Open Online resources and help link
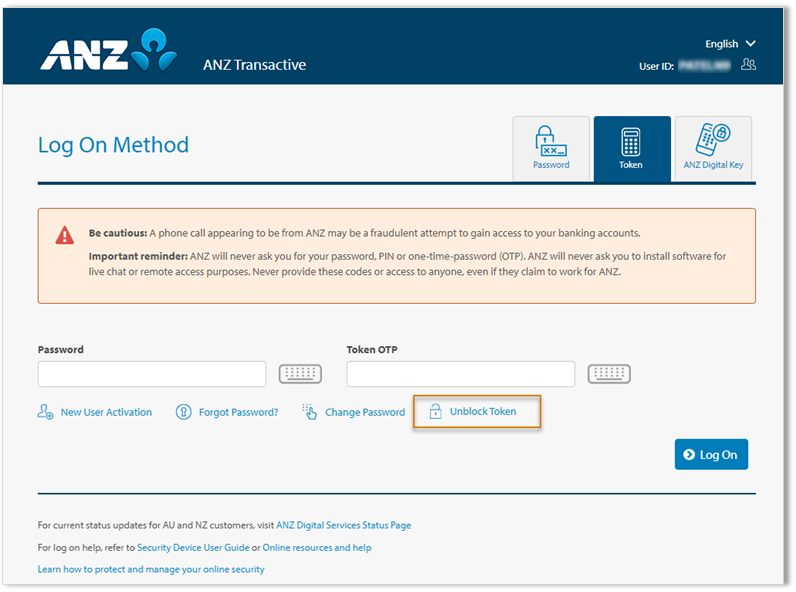 pos(317,548)
